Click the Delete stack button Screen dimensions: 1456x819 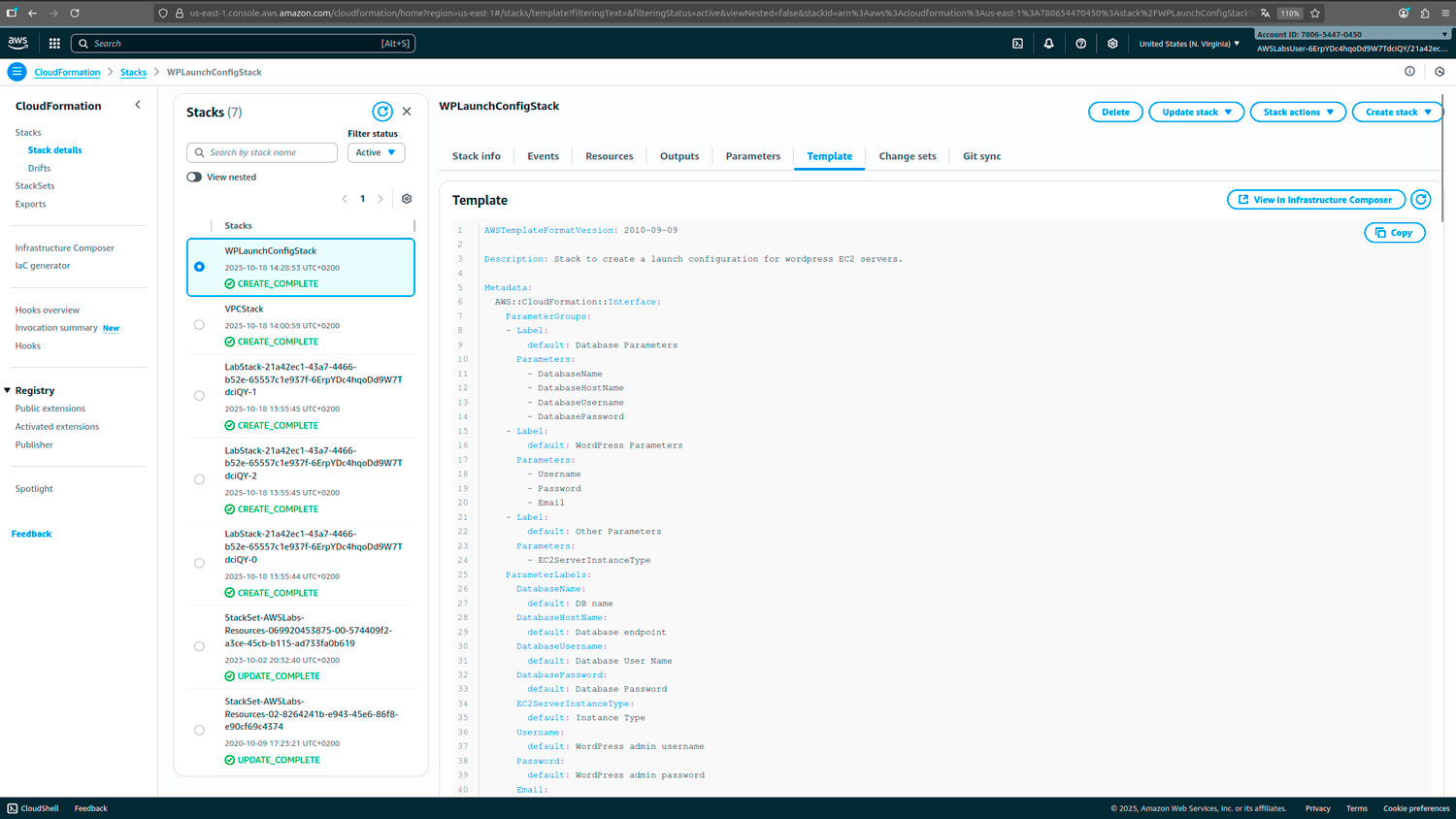1115,113
